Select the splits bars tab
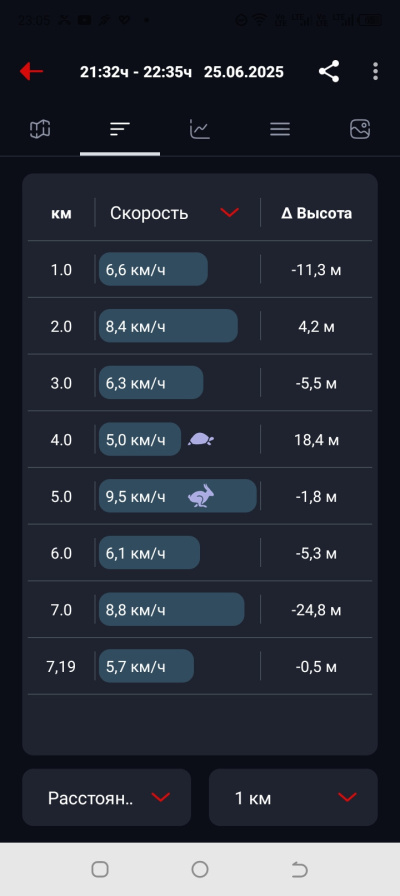Viewport: 400px width, 896px height. (120, 129)
